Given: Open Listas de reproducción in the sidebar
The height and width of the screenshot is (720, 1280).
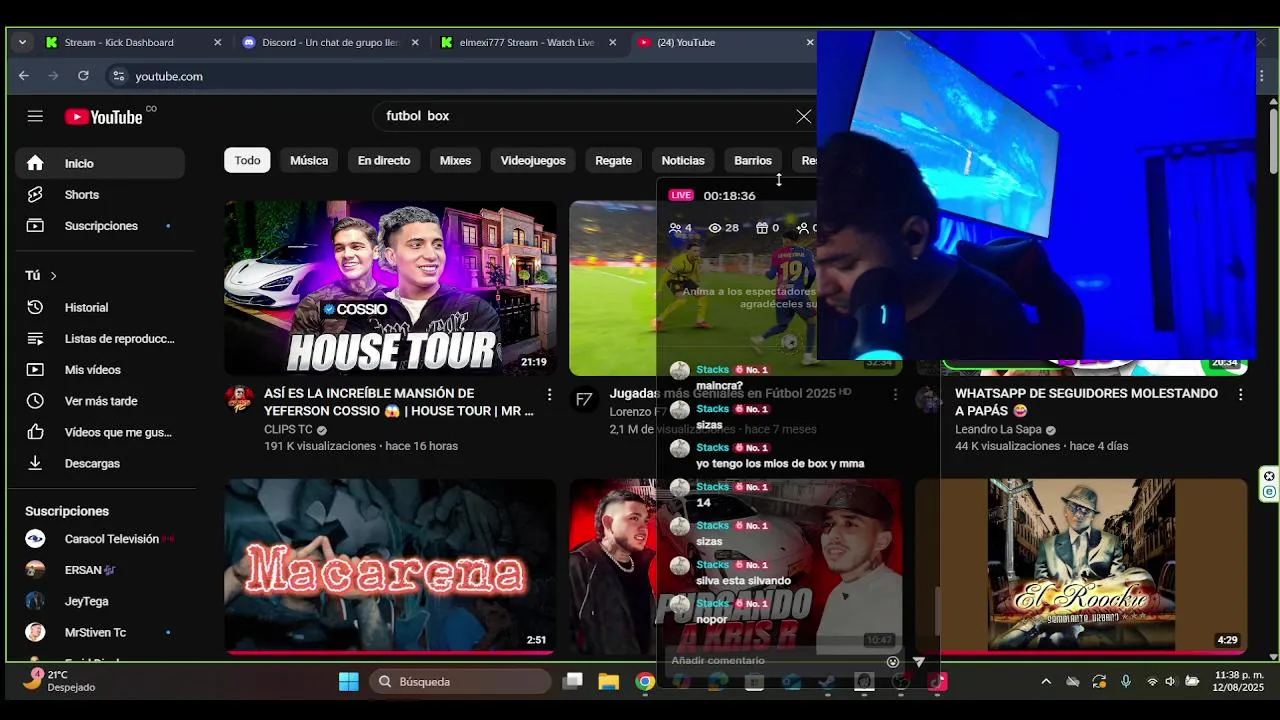Looking at the screenshot, I should (x=100, y=339).
